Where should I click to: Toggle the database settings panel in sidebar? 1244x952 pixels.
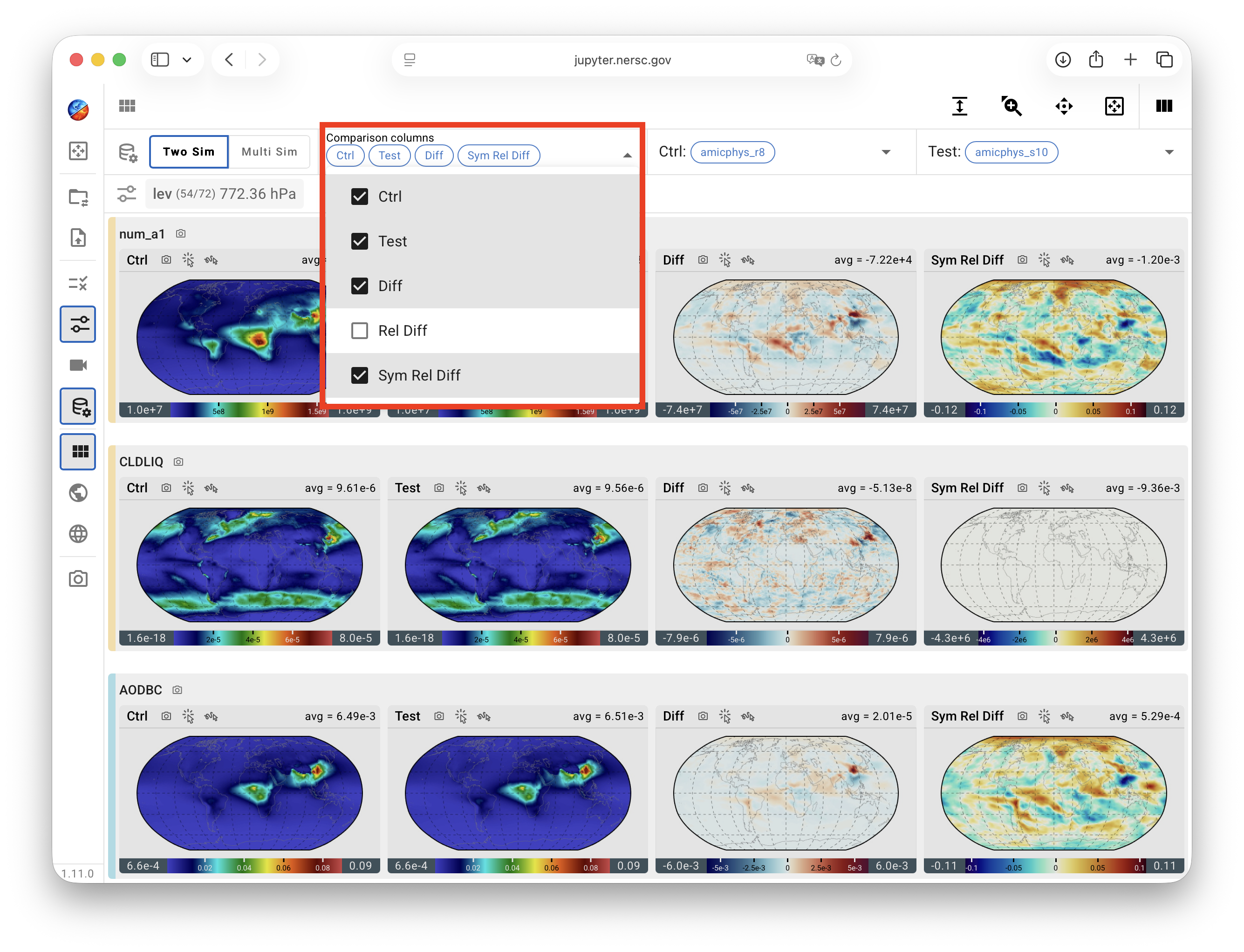(x=78, y=406)
